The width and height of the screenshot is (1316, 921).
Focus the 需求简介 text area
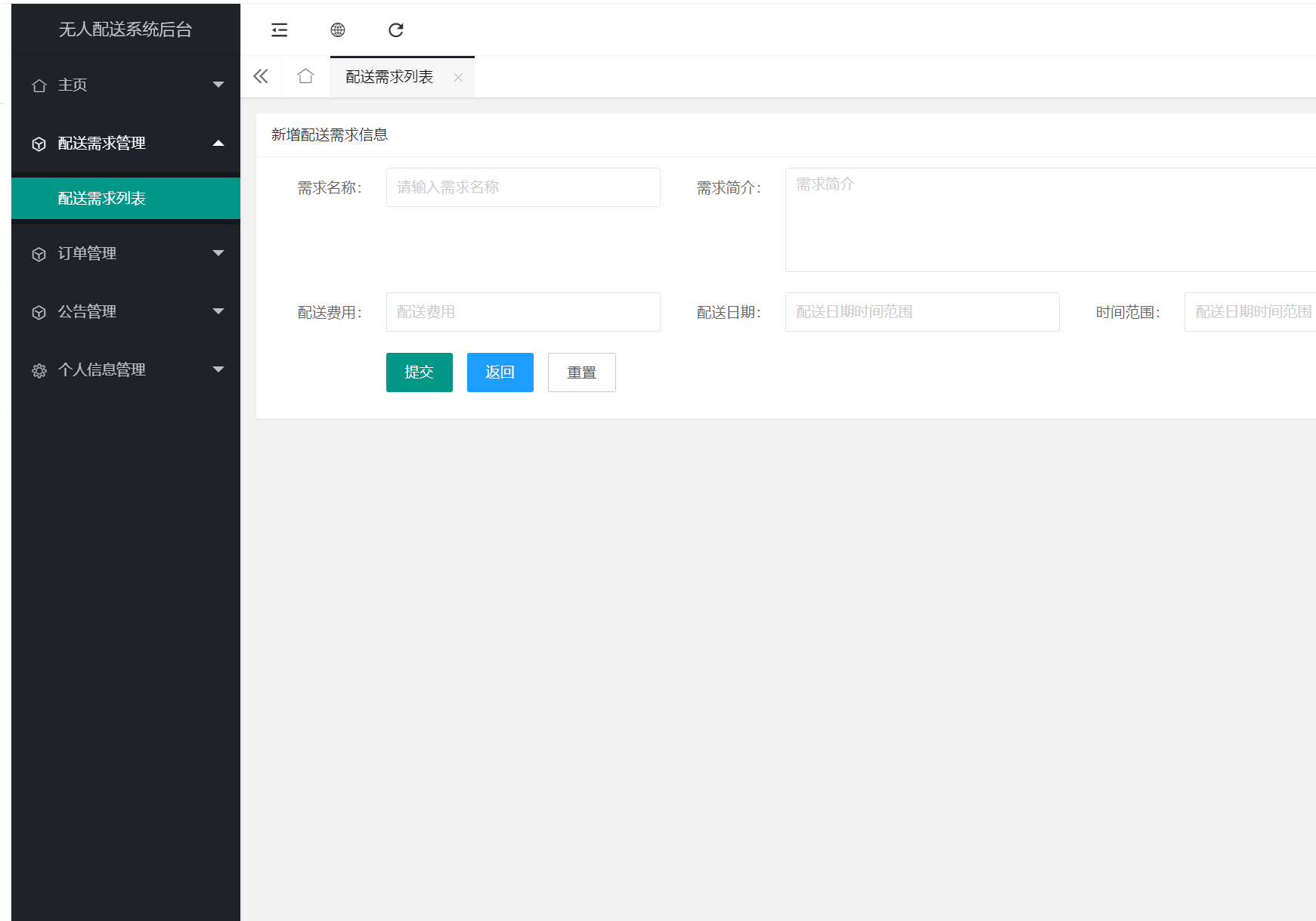(x=1051, y=220)
